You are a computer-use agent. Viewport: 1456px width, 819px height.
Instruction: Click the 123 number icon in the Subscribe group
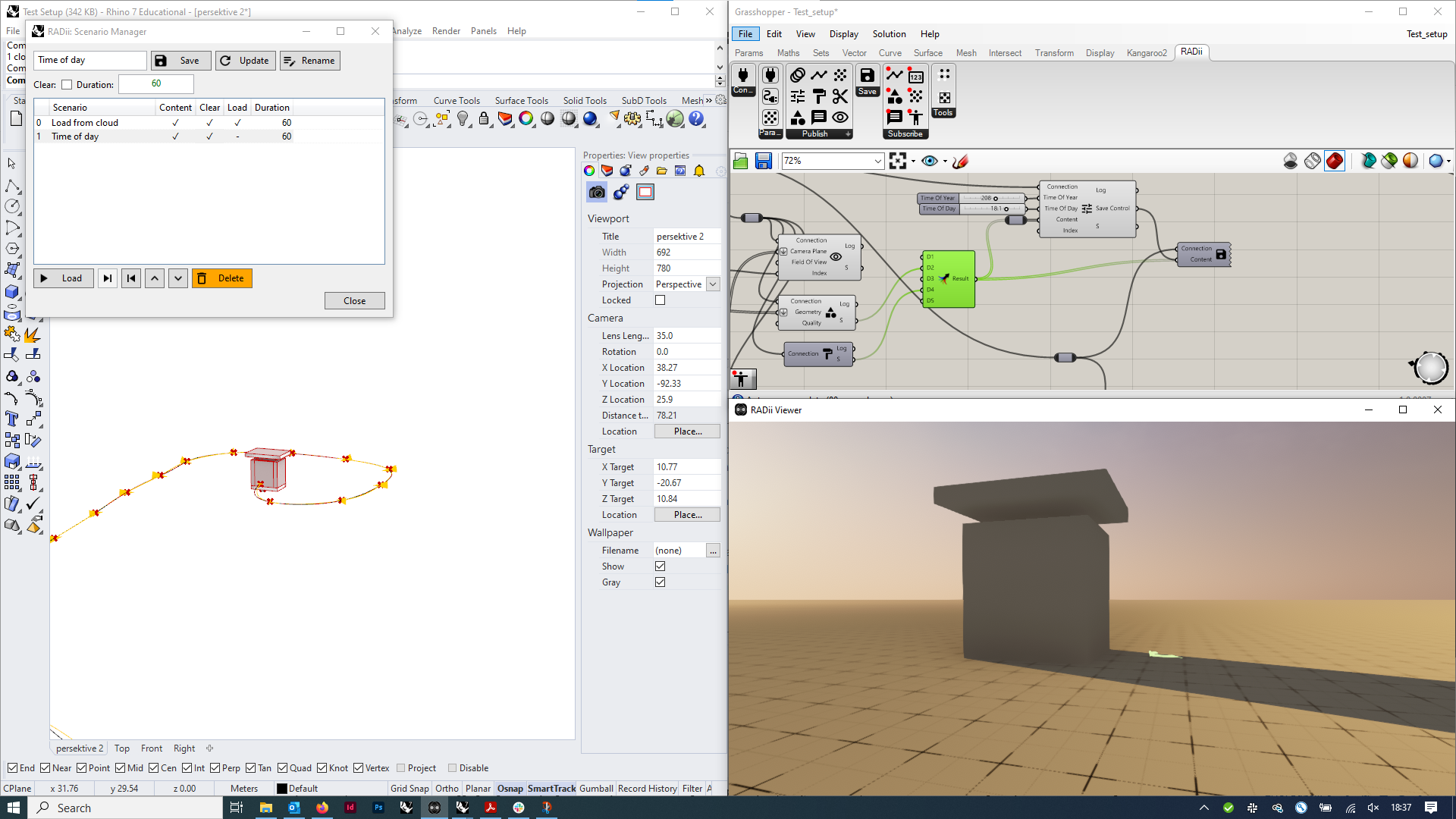pos(916,75)
